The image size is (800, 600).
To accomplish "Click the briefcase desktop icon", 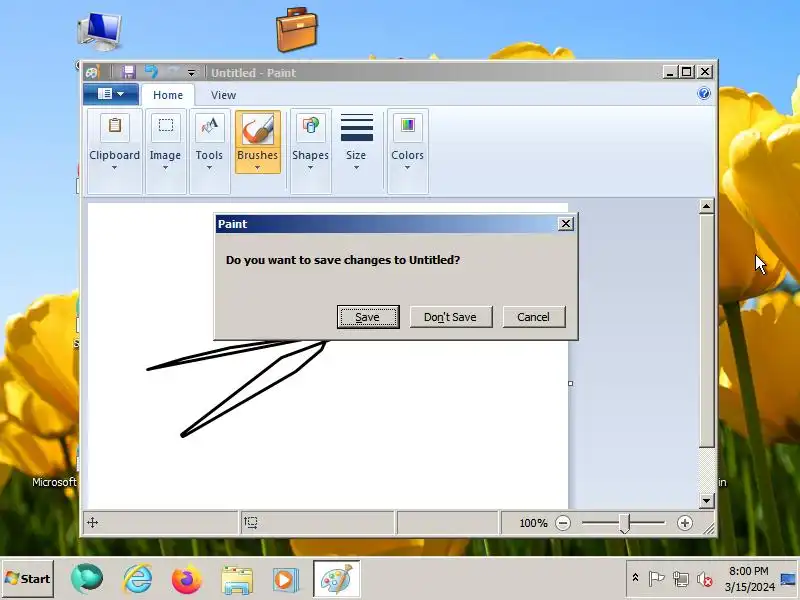I will [x=296, y=30].
